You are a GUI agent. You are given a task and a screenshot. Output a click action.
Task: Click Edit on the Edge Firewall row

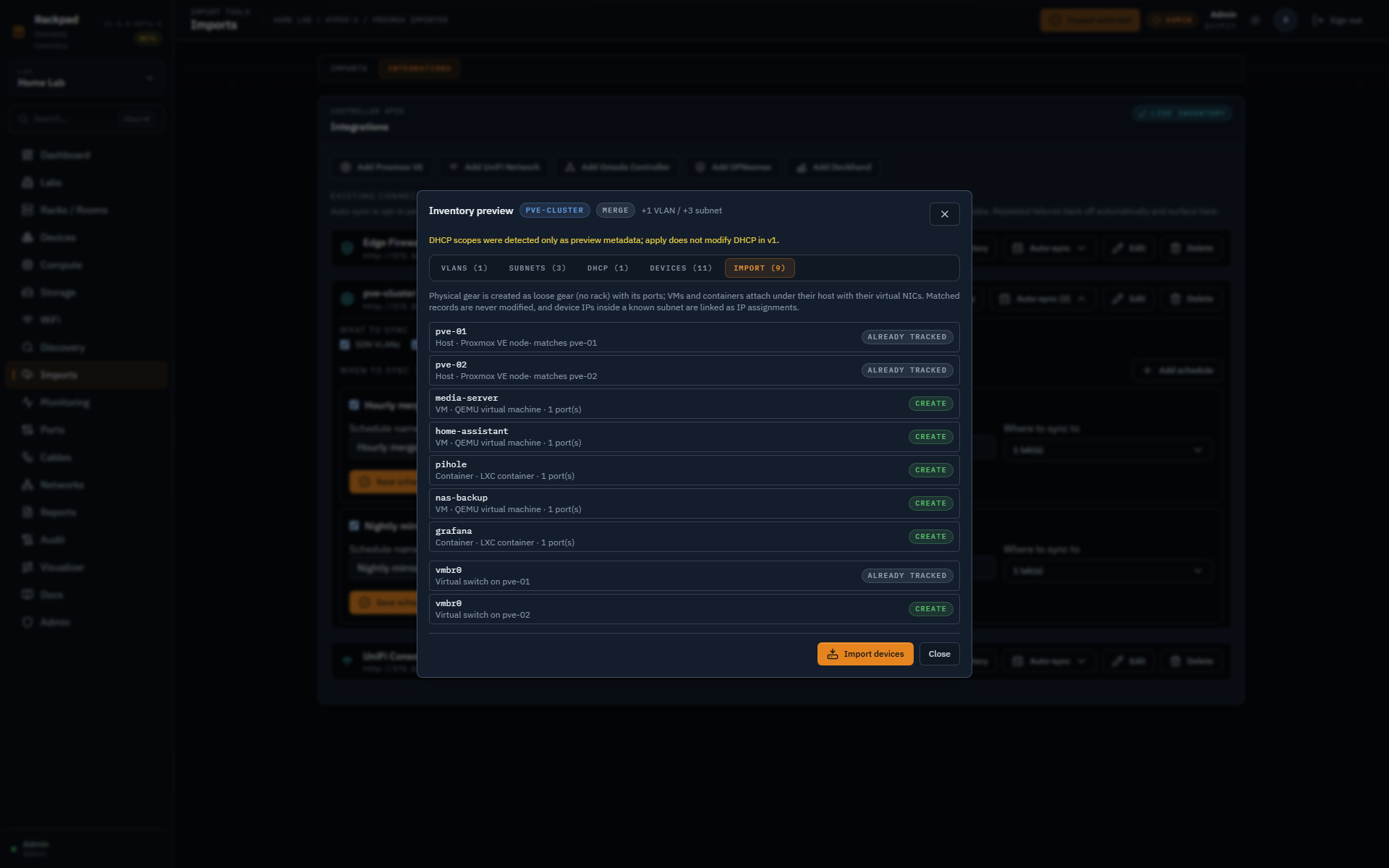pos(1129,248)
